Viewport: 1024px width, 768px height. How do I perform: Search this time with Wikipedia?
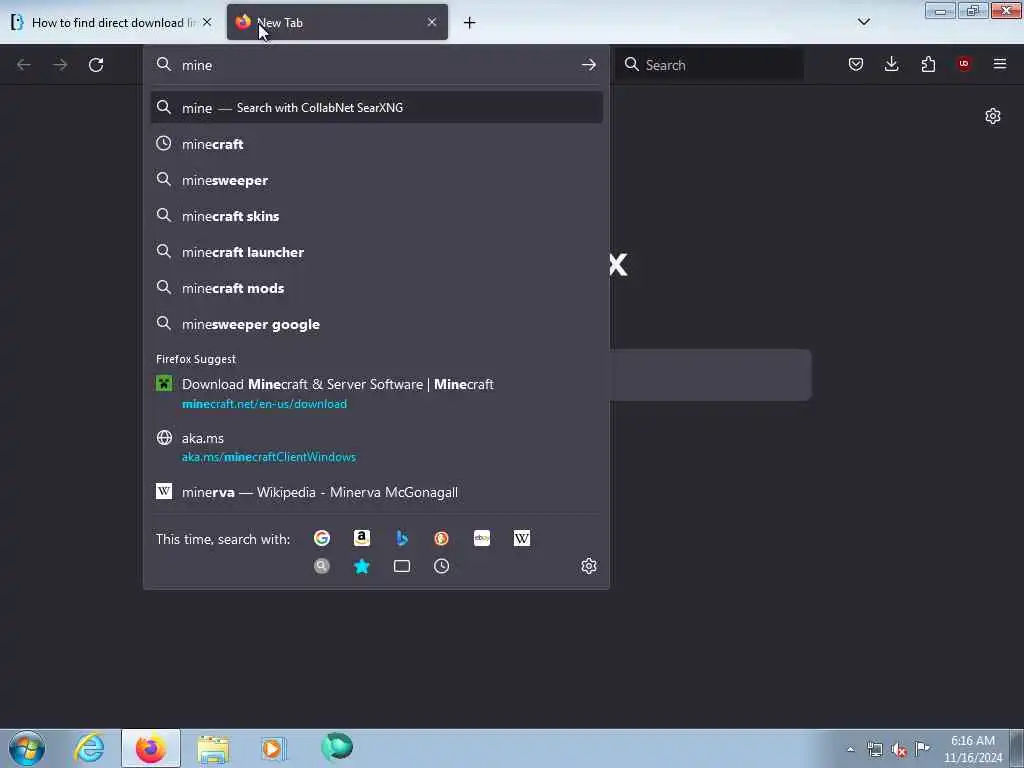(x=522, y=538)
